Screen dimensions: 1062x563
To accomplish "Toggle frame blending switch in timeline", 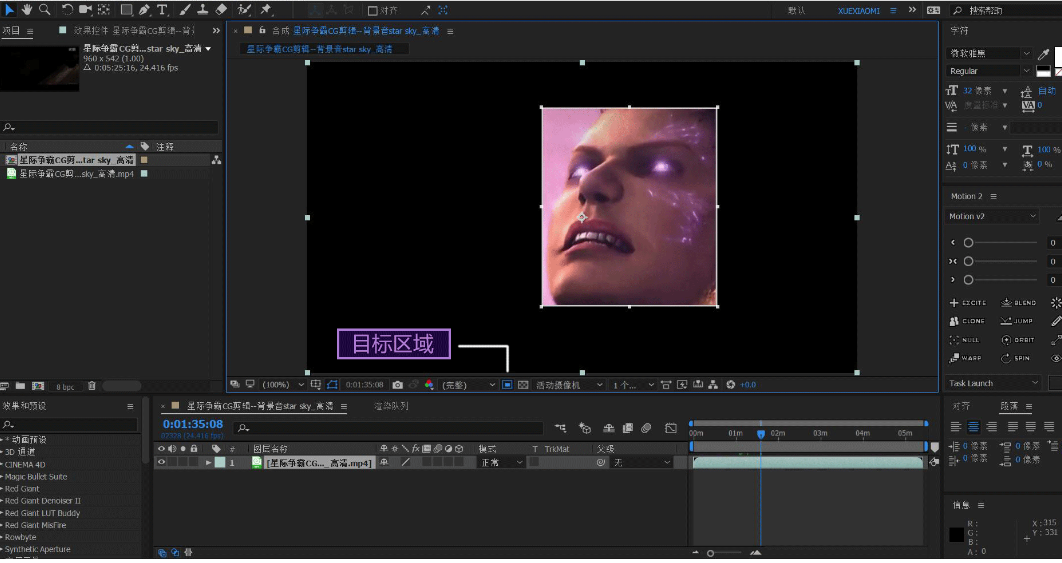I will [628, 428].
